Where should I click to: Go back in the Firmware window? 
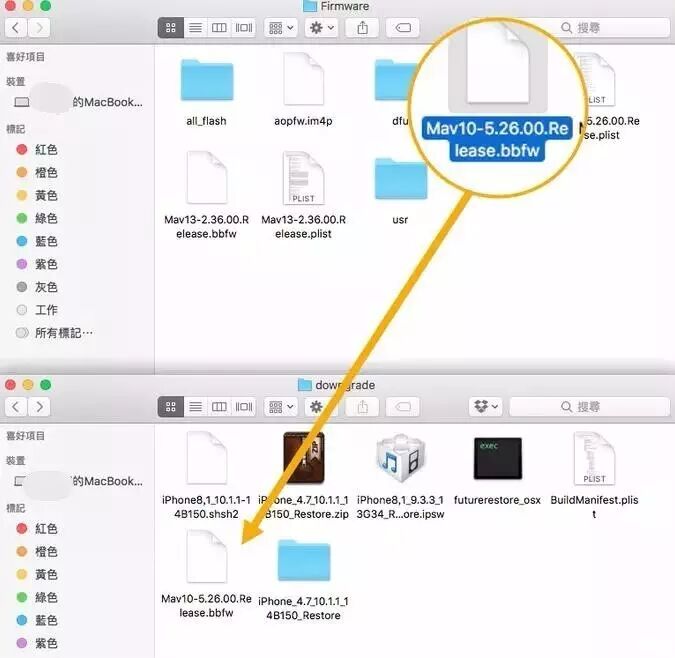click(16, 28)
